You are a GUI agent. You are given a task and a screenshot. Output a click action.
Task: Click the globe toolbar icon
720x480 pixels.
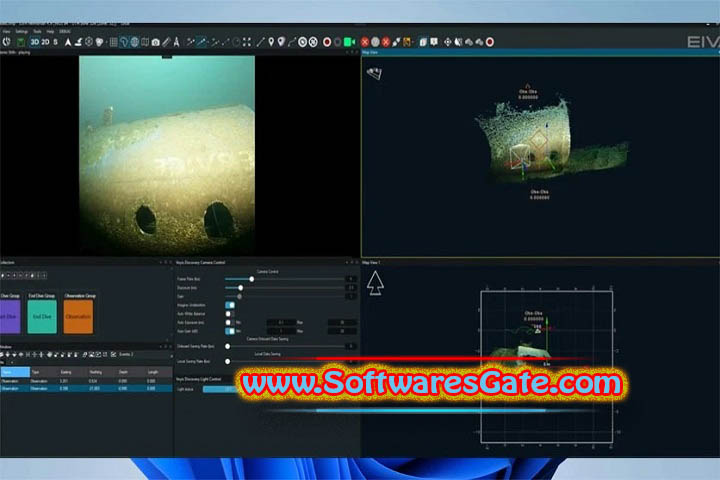pos(135,42)
